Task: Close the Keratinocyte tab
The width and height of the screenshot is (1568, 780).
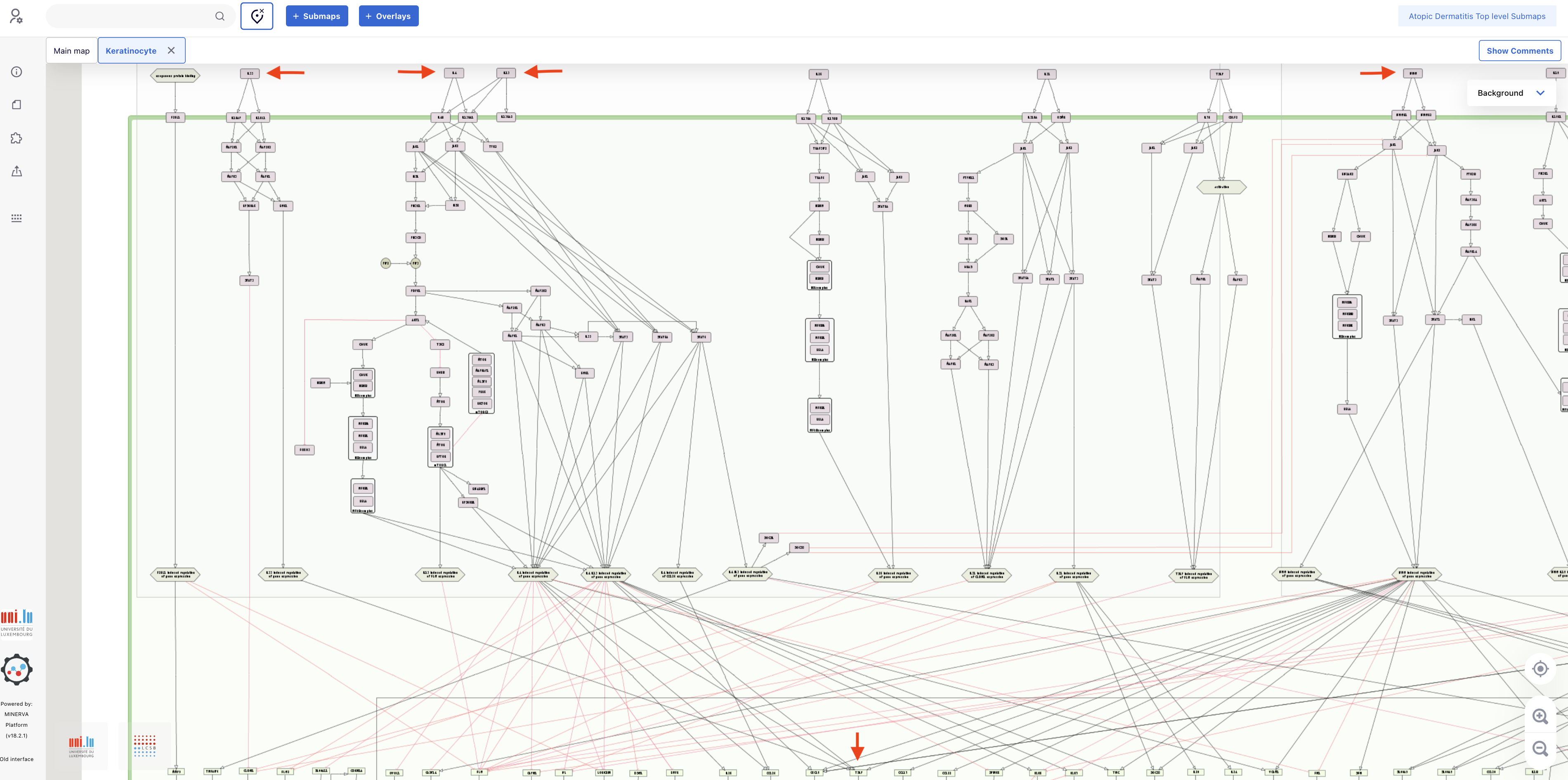Action: click(x=171, y=50)
